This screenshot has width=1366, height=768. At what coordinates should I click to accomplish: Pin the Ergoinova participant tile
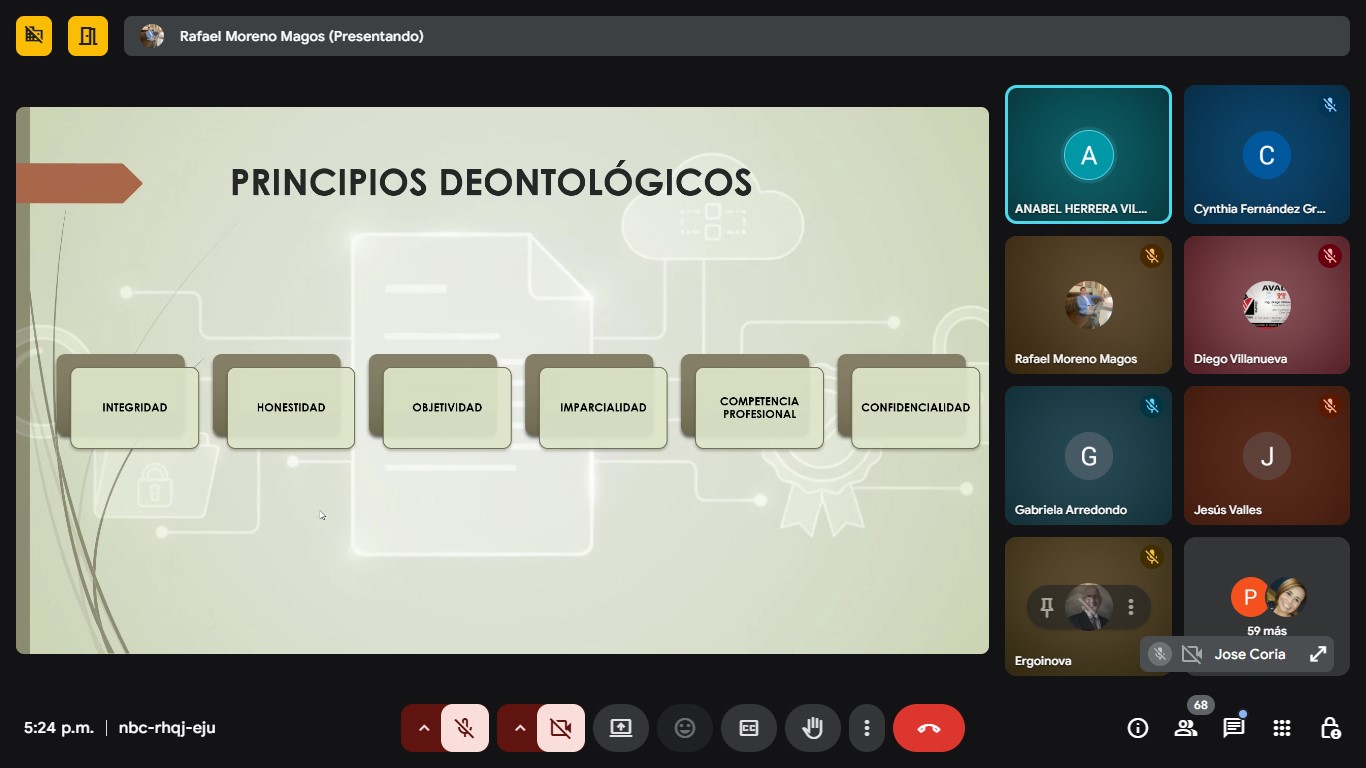[x=1047, y=607]
